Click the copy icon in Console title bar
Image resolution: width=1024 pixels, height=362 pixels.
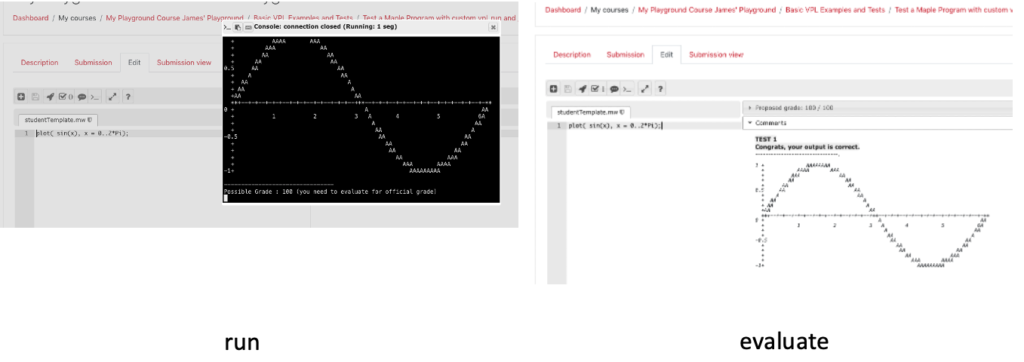coord(238,27)
